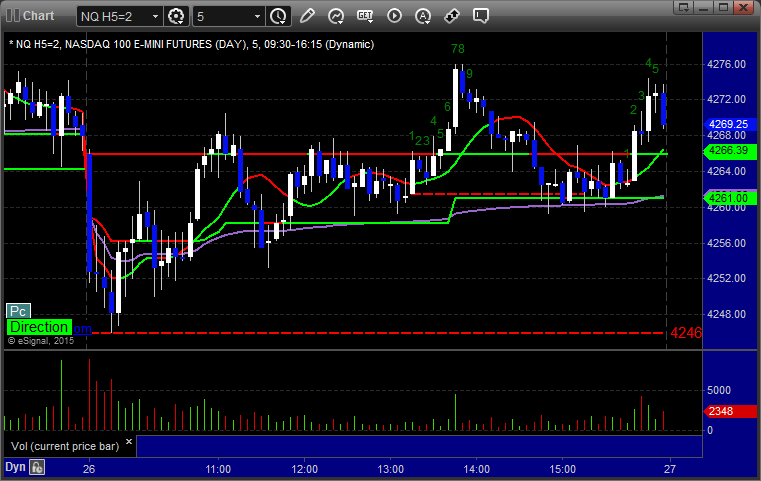
Task: Open the GET studies menu
Action: (365, 16)
